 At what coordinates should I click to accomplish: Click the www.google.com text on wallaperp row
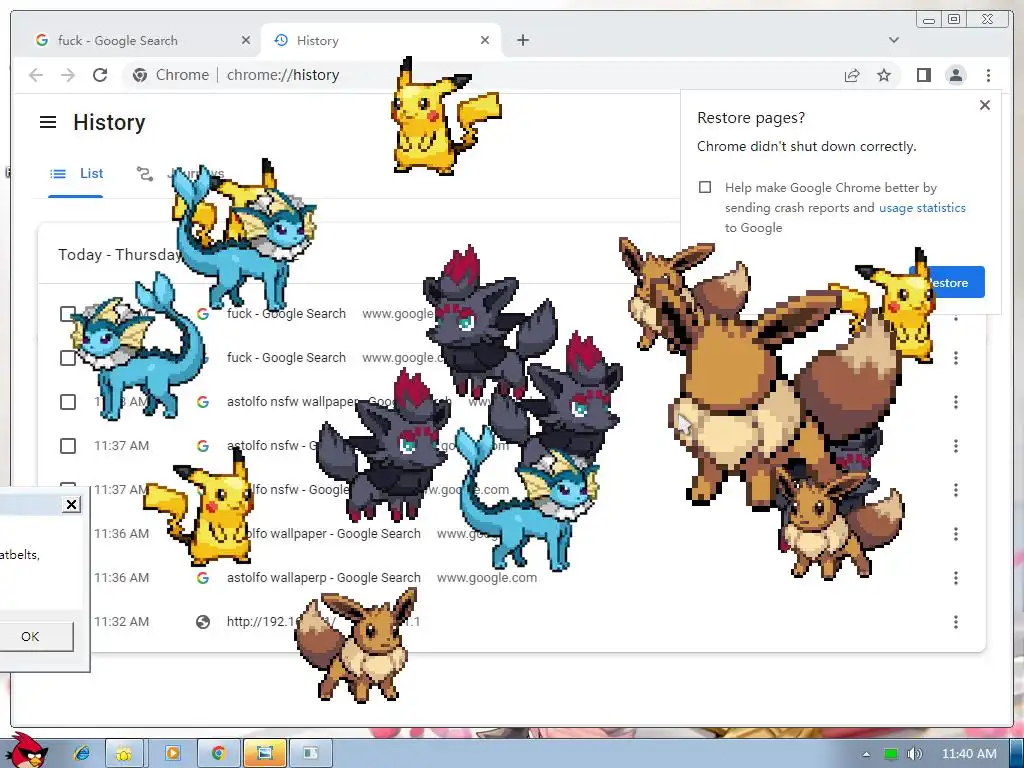487,578
